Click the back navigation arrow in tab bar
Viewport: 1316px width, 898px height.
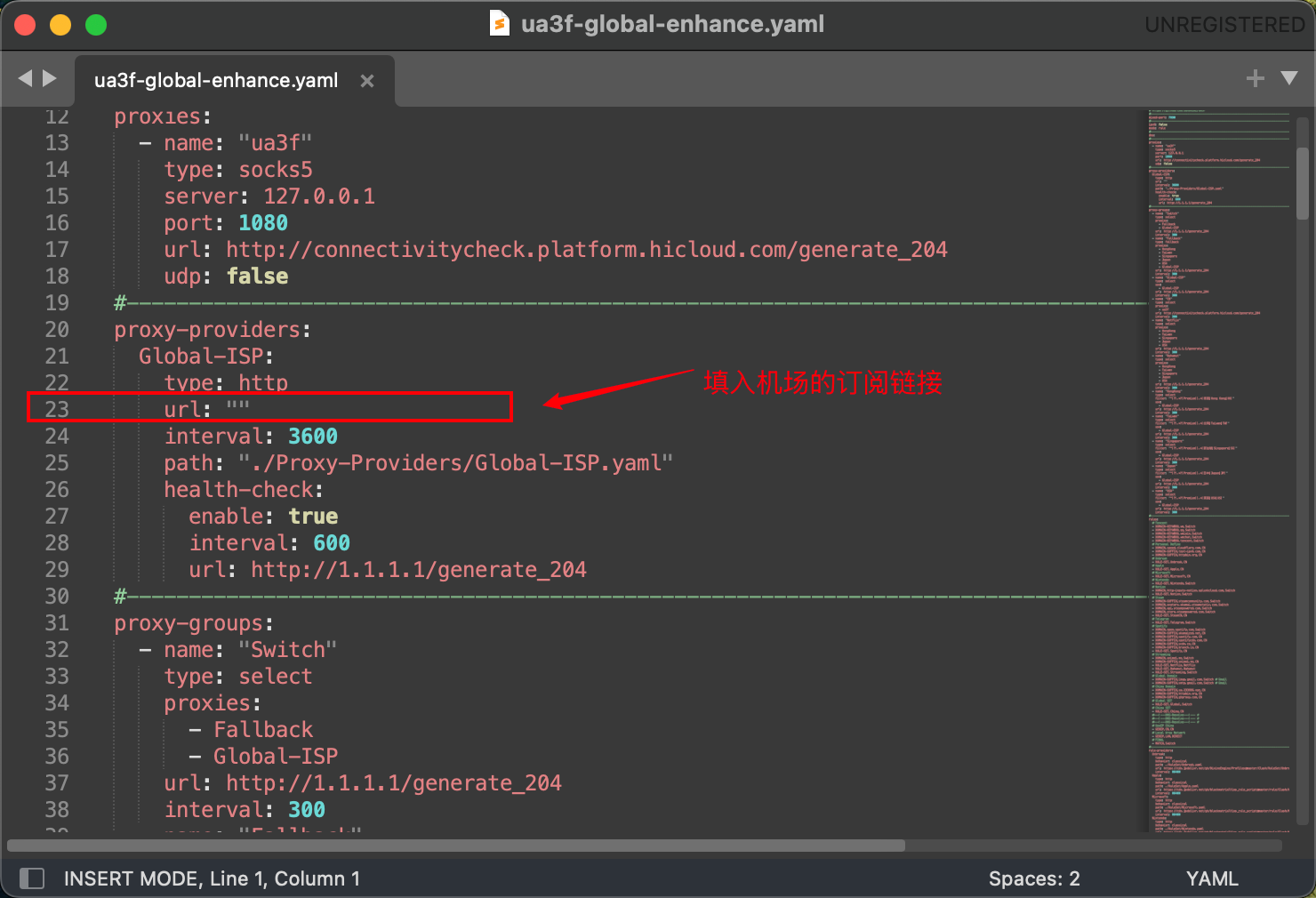coord(24,79)
